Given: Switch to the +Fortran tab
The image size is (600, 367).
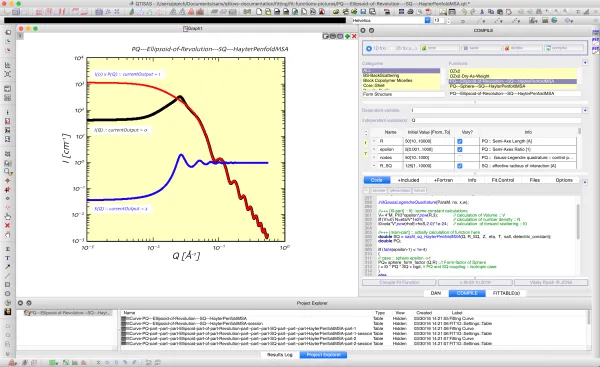Looking at the screenshot, I should (x=443, y=180).
